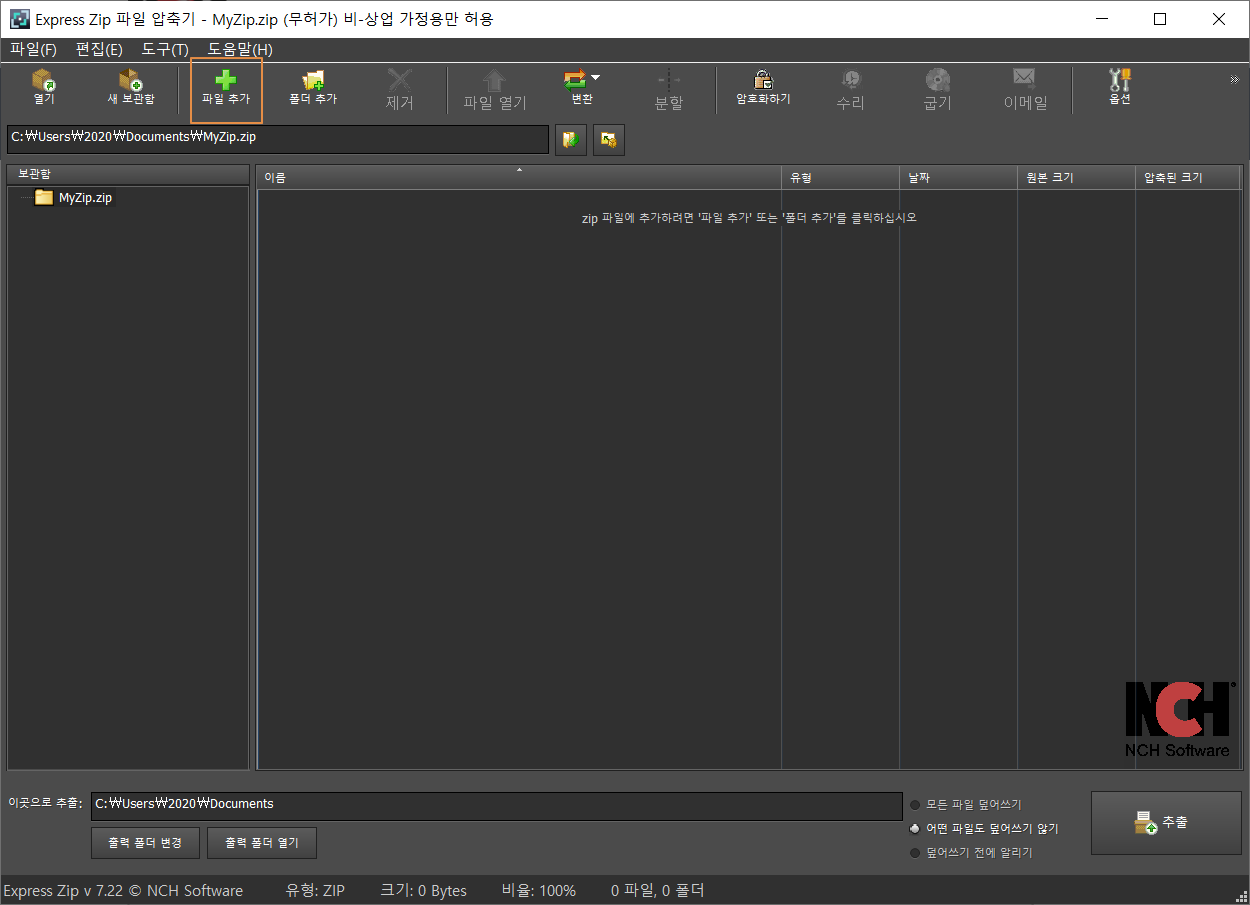Click status text 0 파일, 0 폴더

click(657, 890)
